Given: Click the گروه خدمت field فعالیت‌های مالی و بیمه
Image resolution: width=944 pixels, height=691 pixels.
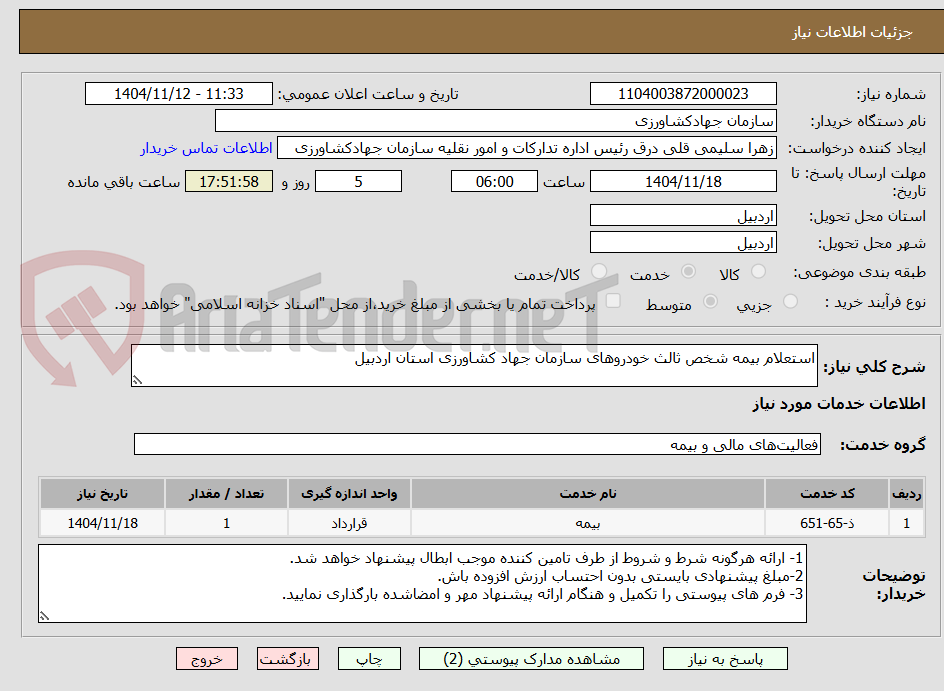Looking at the screenshot, I should [x=477, y=444].
